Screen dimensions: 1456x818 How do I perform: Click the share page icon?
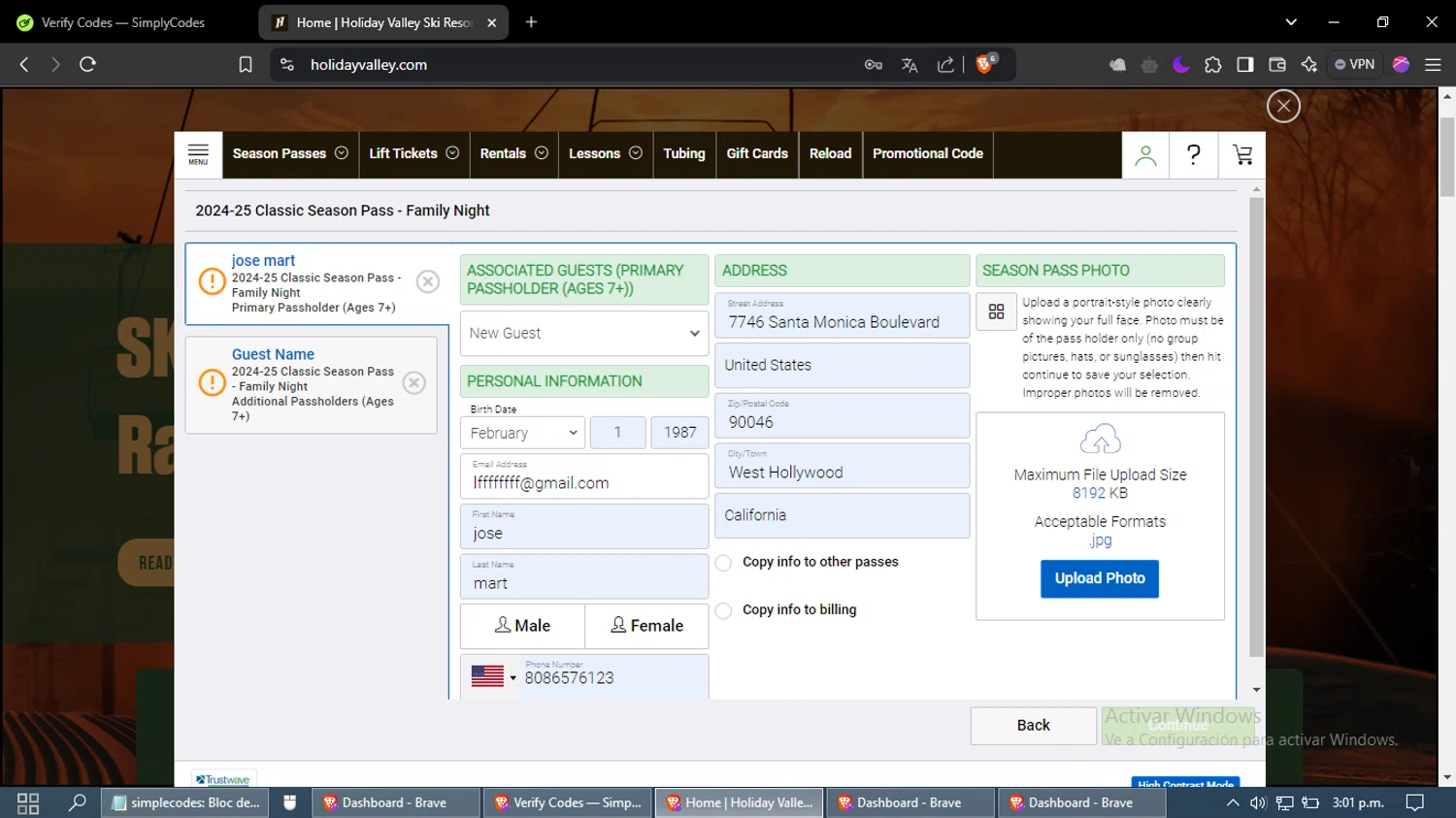click(945, 64)
